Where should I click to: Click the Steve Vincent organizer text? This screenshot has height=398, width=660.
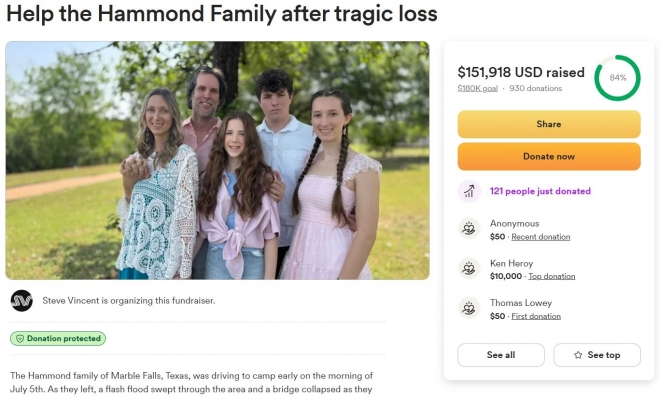(128, 301)
